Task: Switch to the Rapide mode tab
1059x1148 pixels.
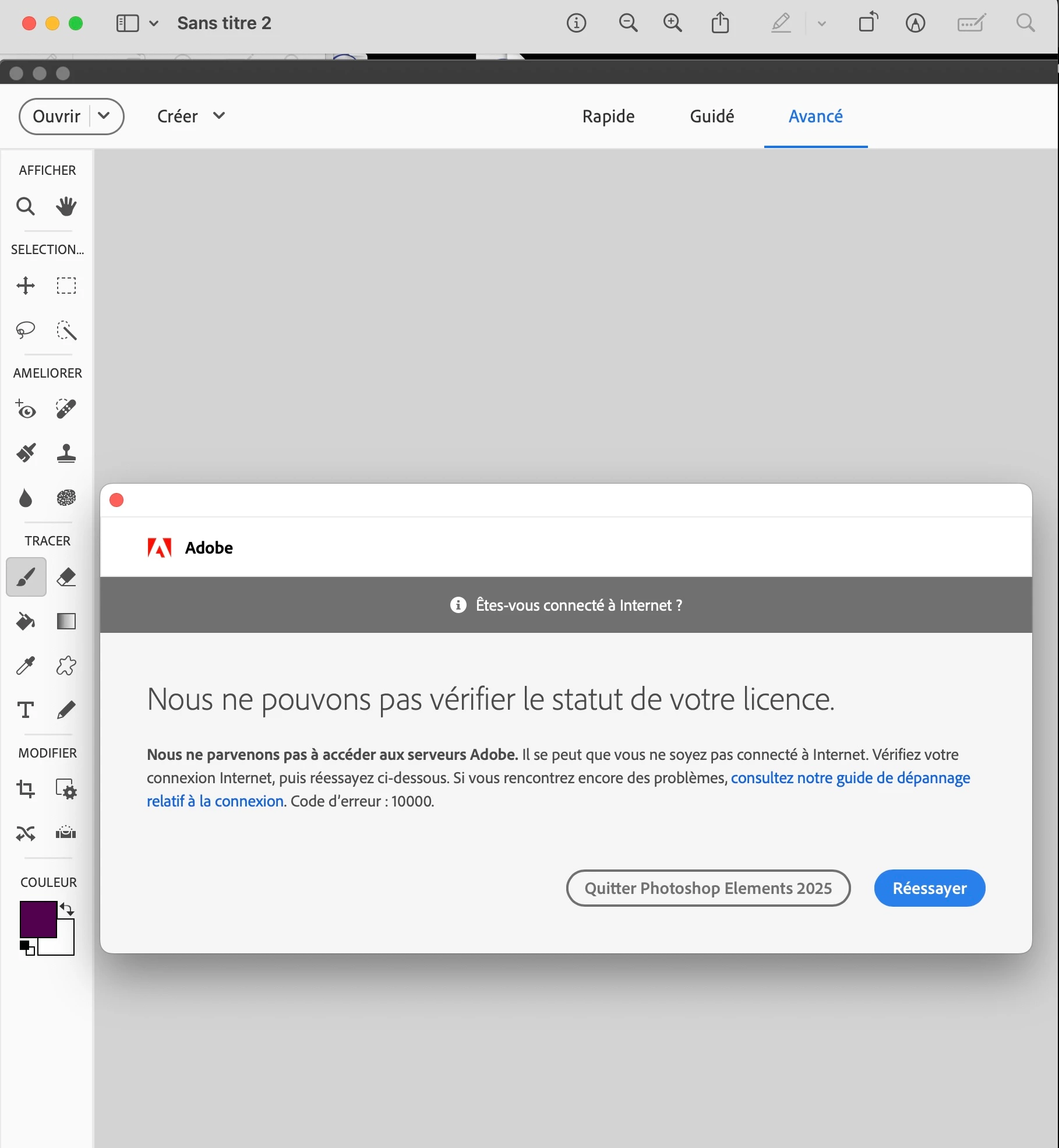Action: [608, 116]
